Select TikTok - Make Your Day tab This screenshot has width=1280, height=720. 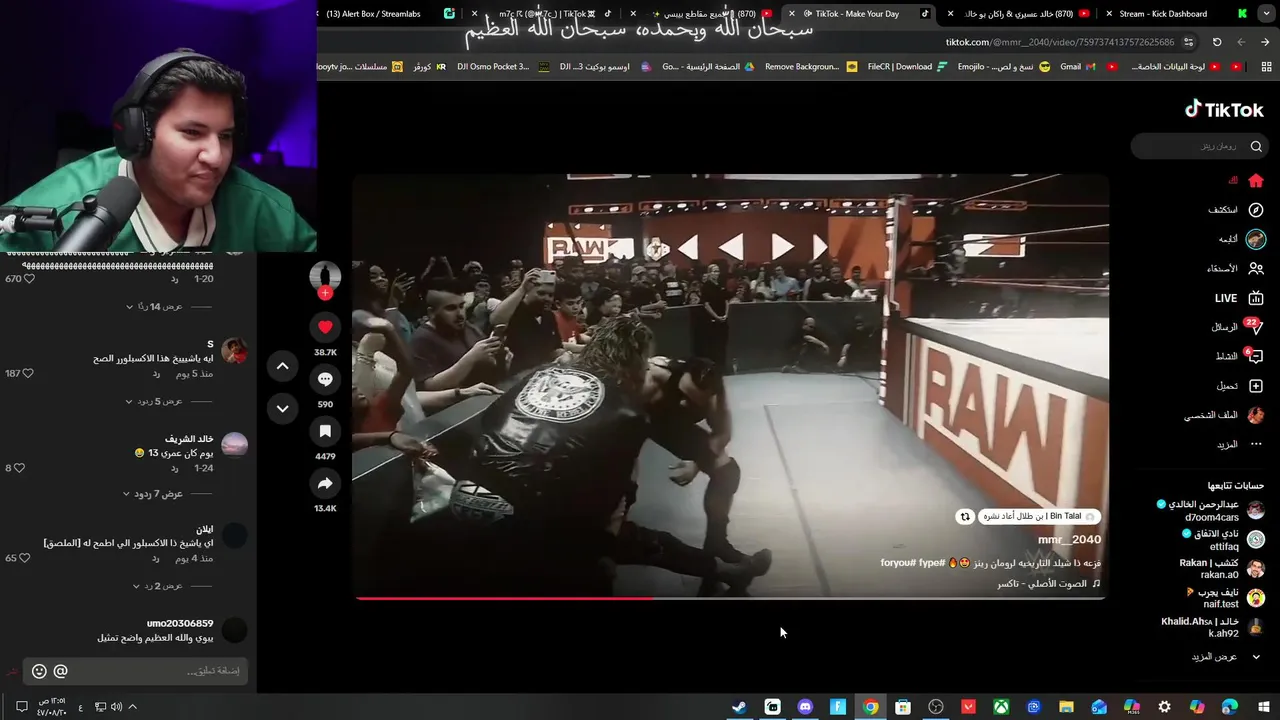tap(860, 14)
